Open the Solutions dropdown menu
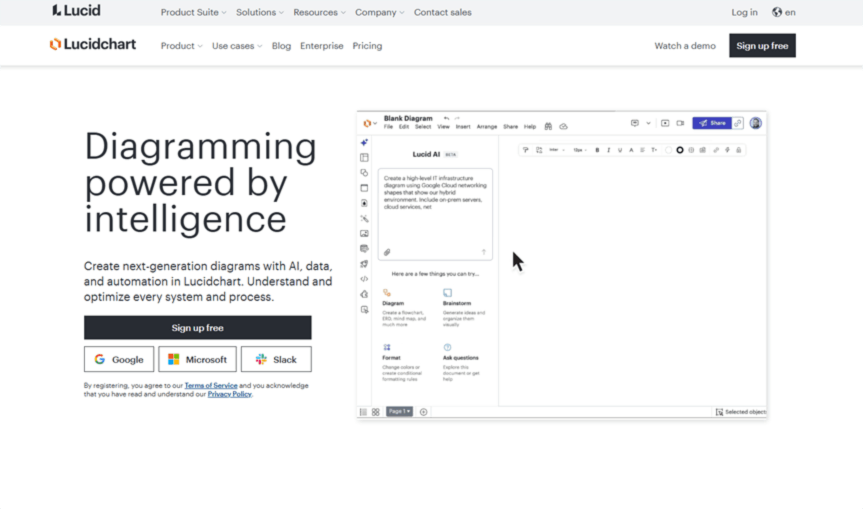 [259, 12]
